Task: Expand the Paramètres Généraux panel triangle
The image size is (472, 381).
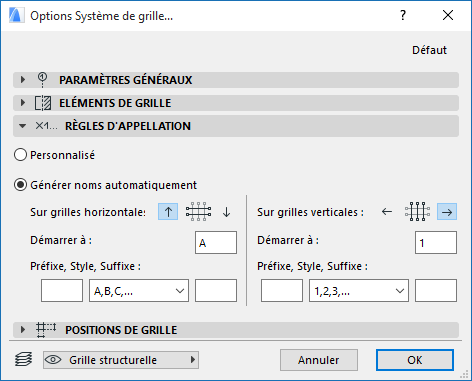Action: pyautogui.click(x=23, y=80)
